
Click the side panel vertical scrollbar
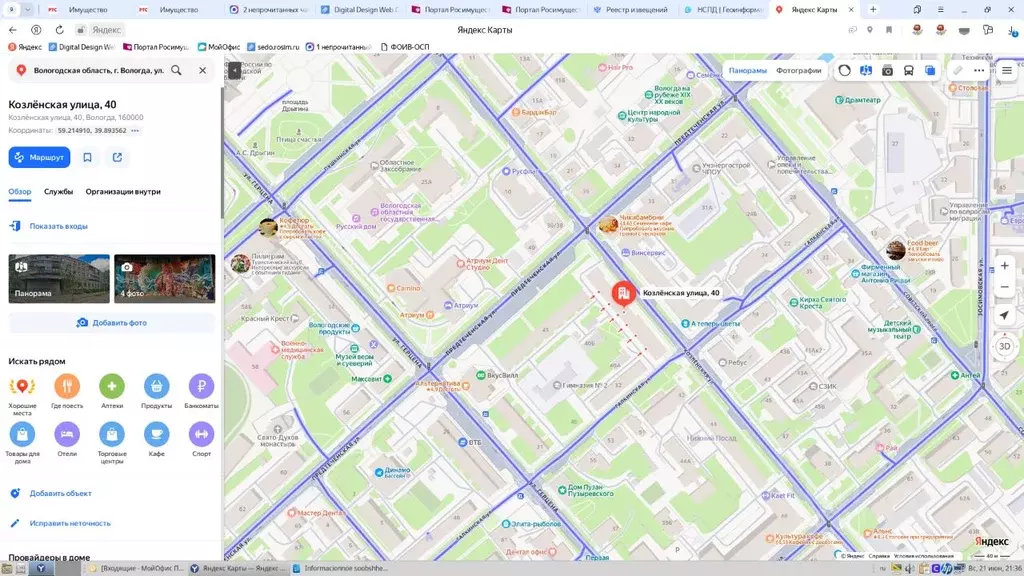[x=222, y=153]
